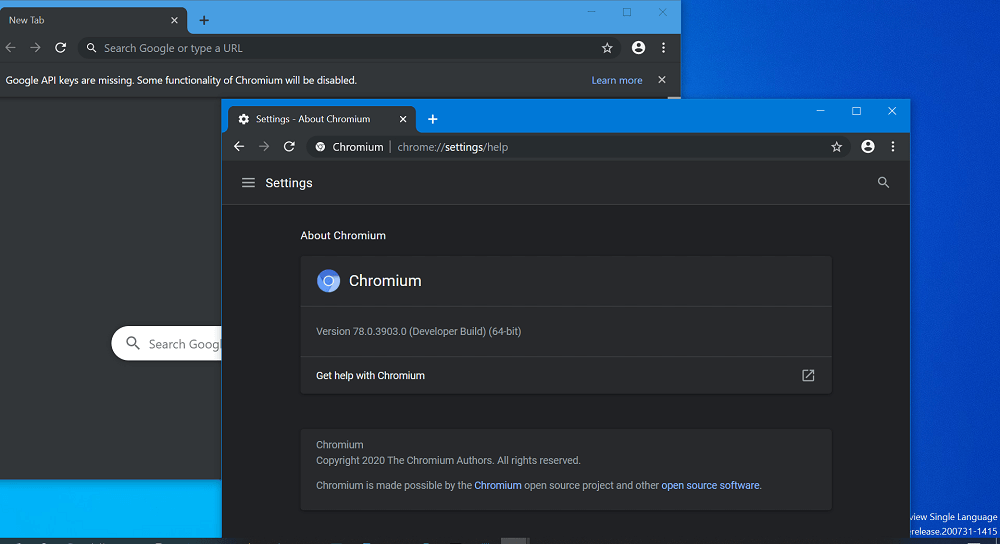Focus the chrome://settings/help address bar

577,147
